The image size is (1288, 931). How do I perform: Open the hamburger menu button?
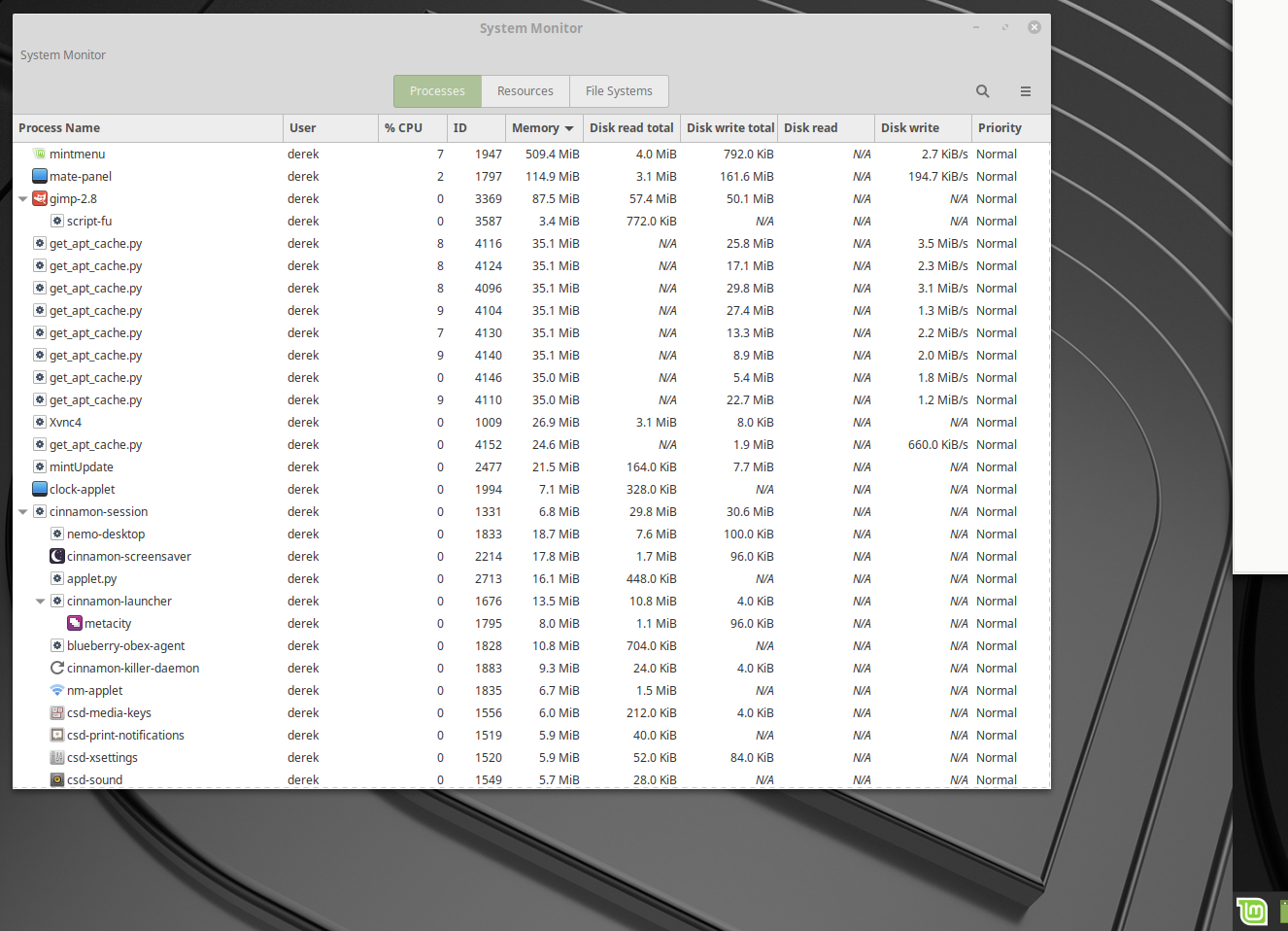1025,91
